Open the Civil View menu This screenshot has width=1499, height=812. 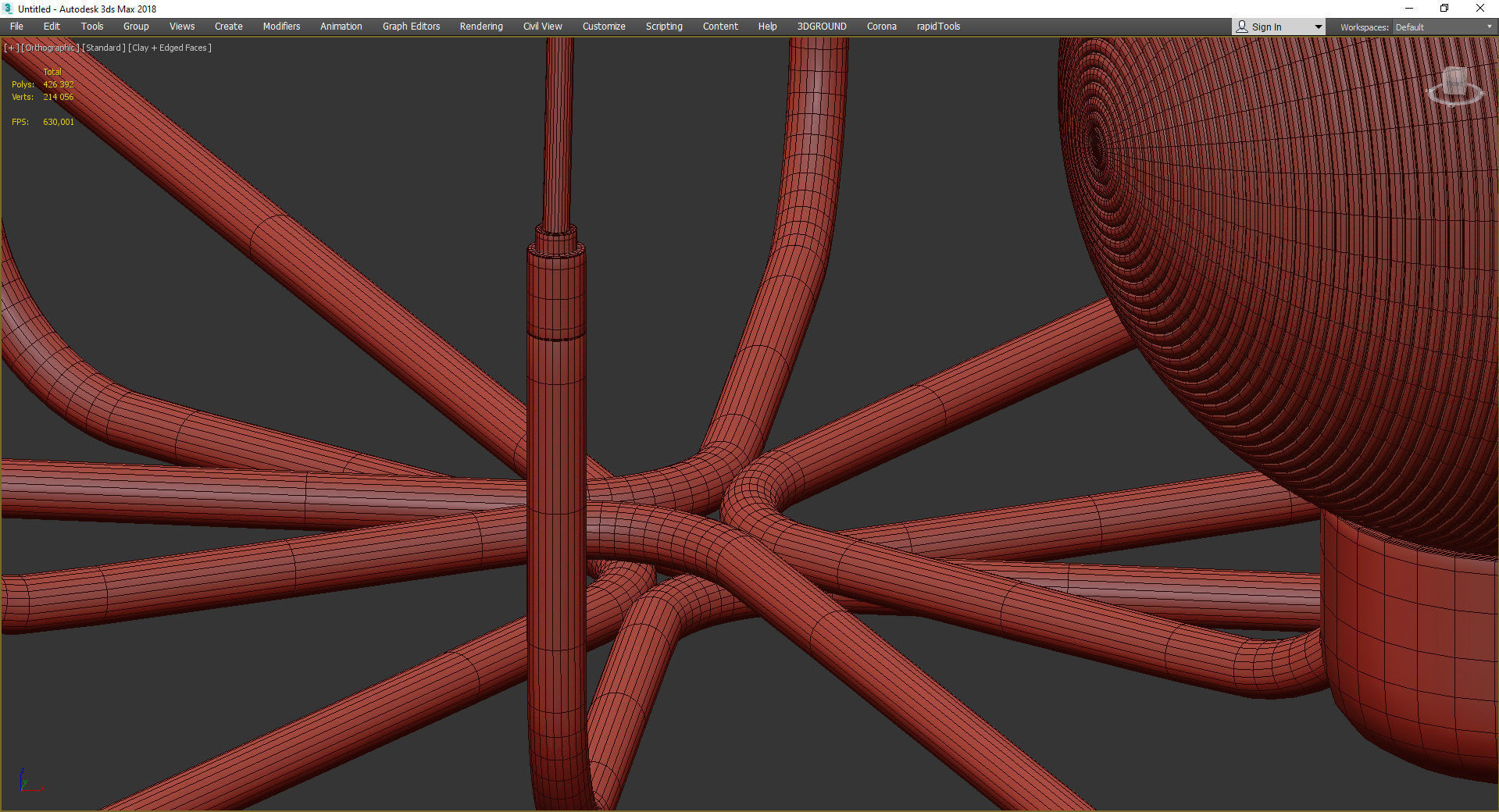[543, 27]
